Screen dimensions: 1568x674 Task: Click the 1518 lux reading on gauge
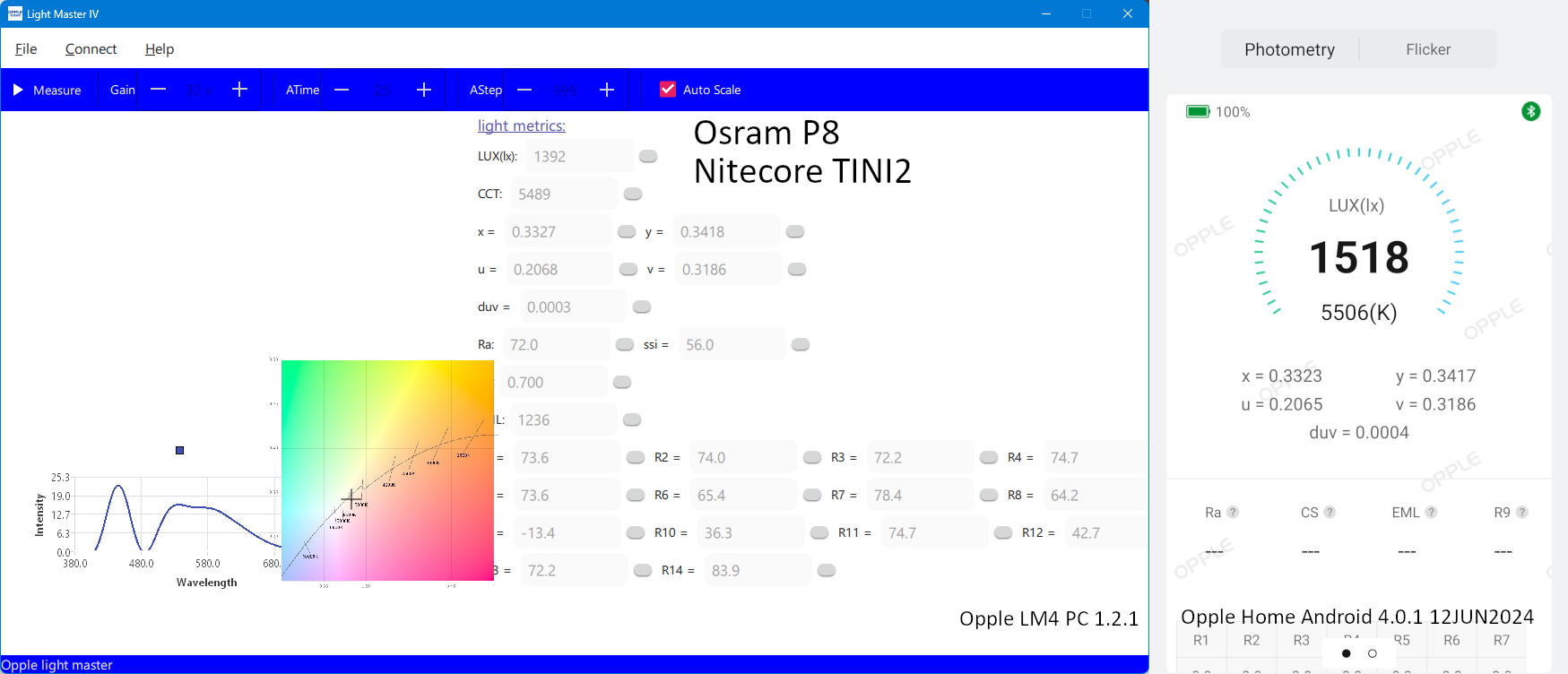pos(1359,258)
